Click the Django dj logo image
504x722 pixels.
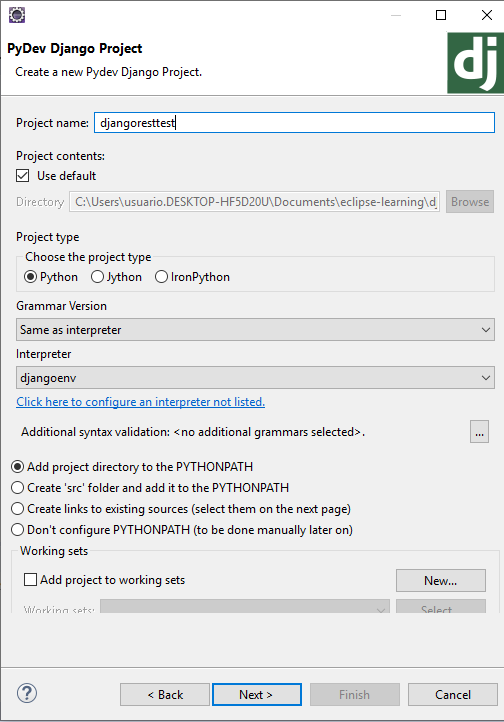pos(475,63)
